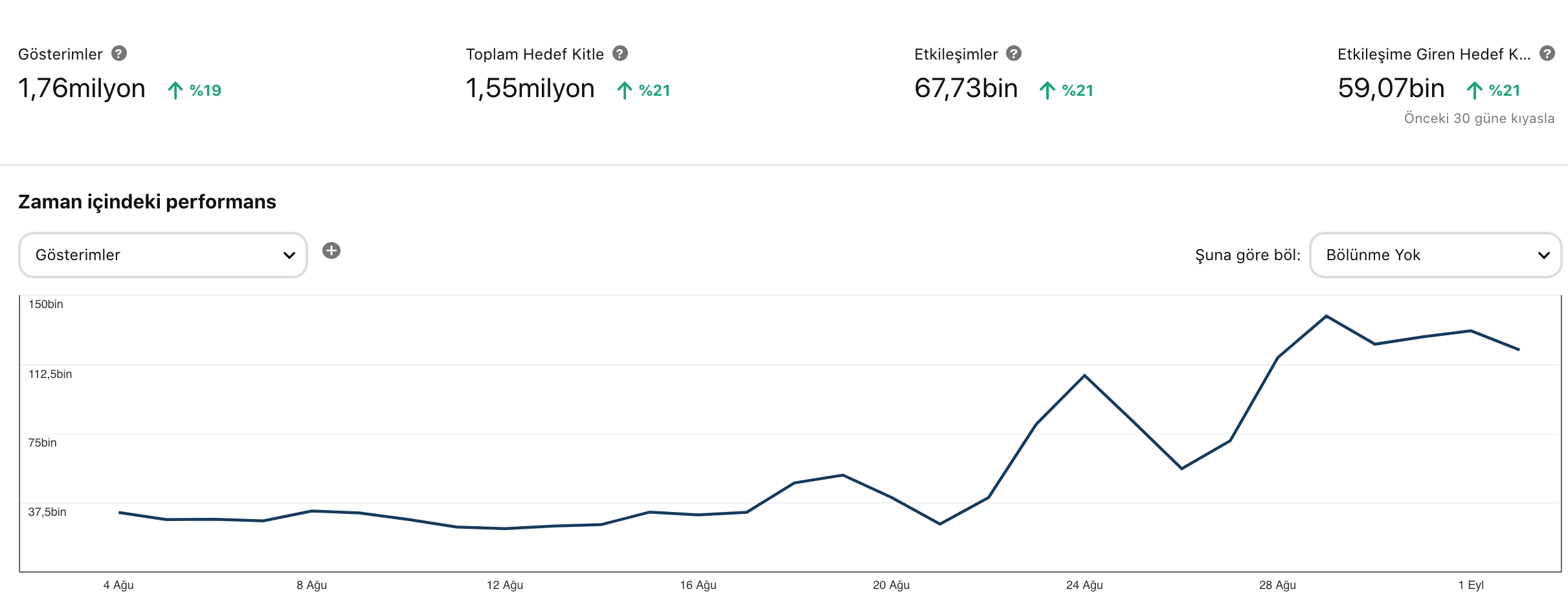Click the 59,07bin engaged audience value

(1391, 89)
